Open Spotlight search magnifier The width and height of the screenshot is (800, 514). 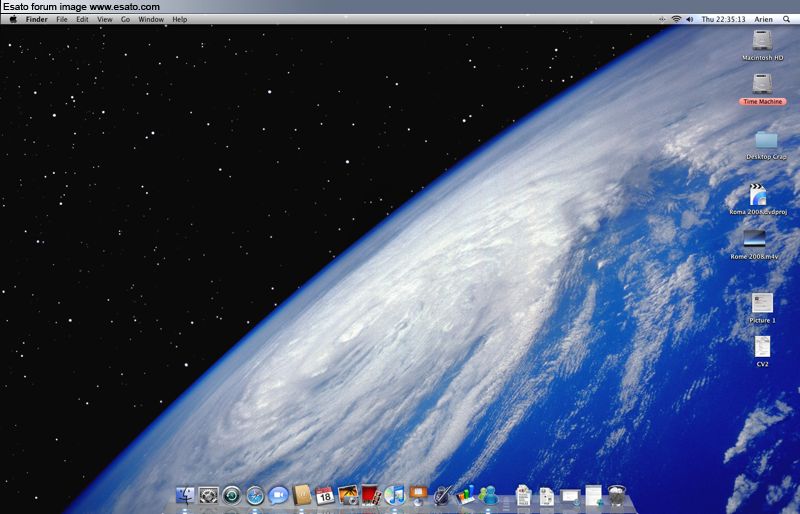click(786, 19)
